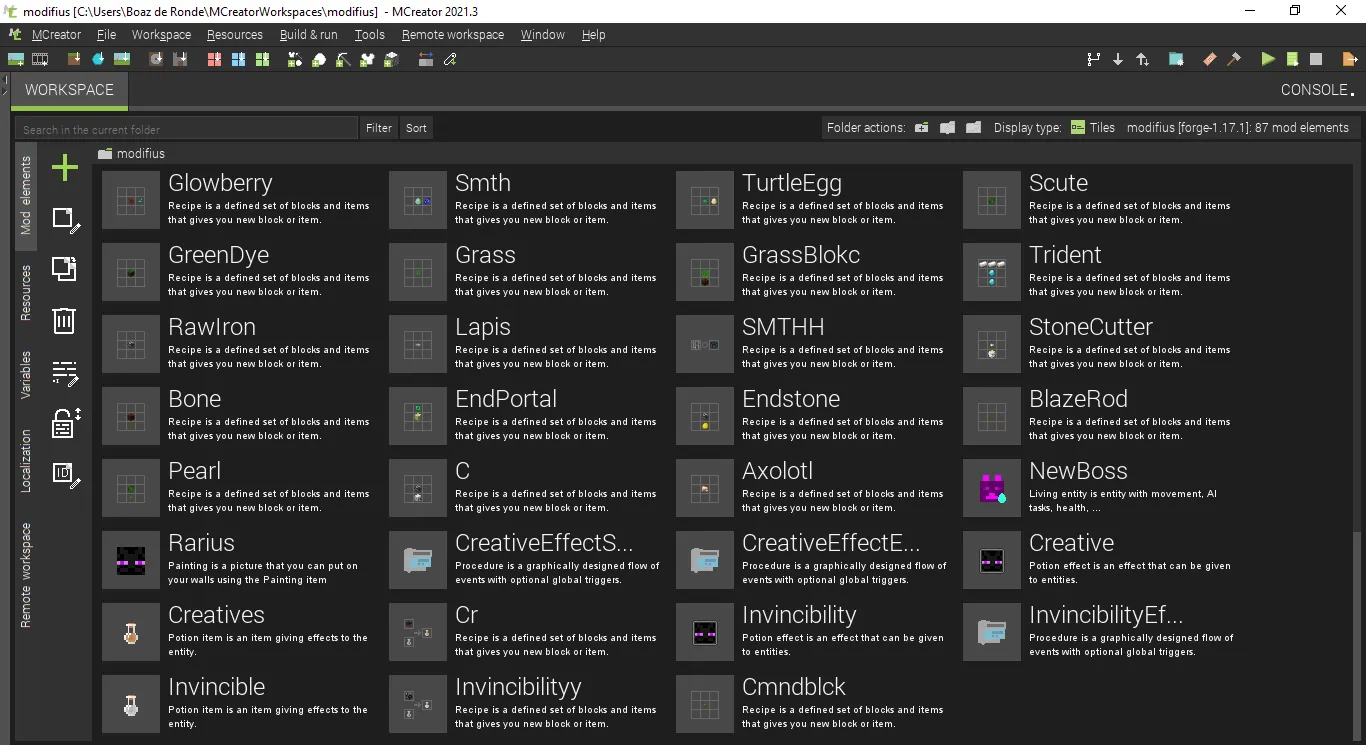Switch to the CONSOLE tab

point(1318,90)
